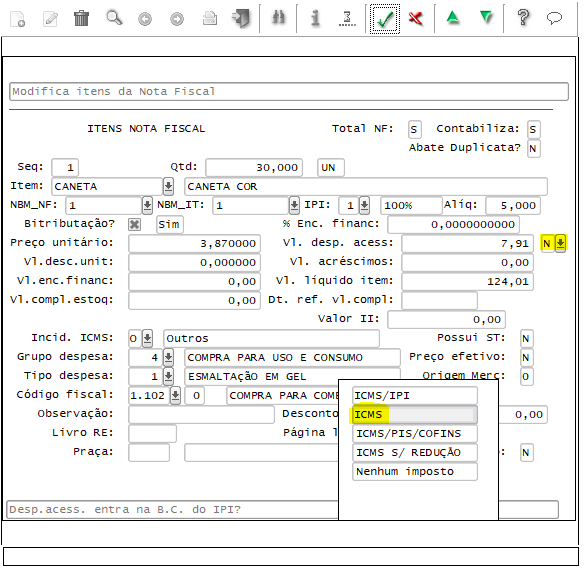The width and height of the screenshot is (584, 571).
Task: Click the Preço unitário field
Action: pos(194,244)
